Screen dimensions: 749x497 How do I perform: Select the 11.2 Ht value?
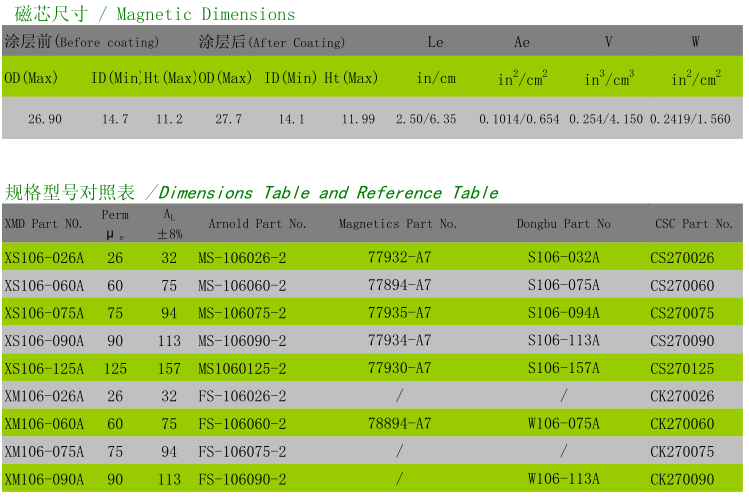pos(169,119)
